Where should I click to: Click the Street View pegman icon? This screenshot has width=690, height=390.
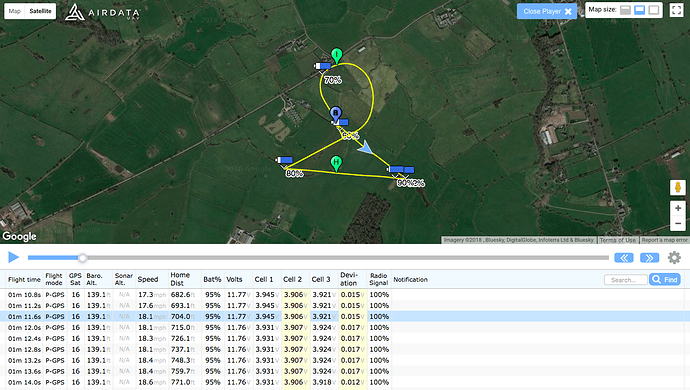(x=678, y=188)
